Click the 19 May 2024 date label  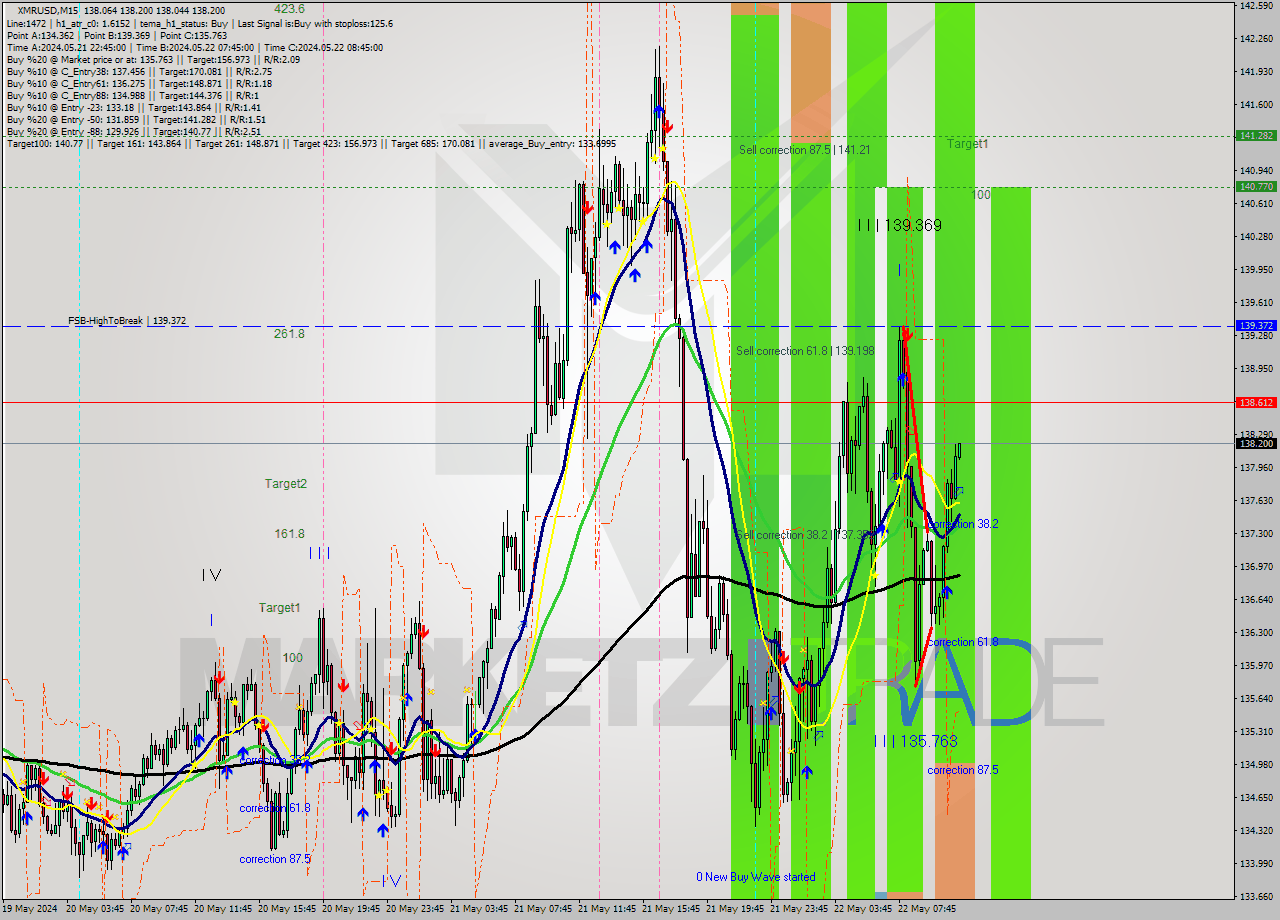(x=30, y=909)
